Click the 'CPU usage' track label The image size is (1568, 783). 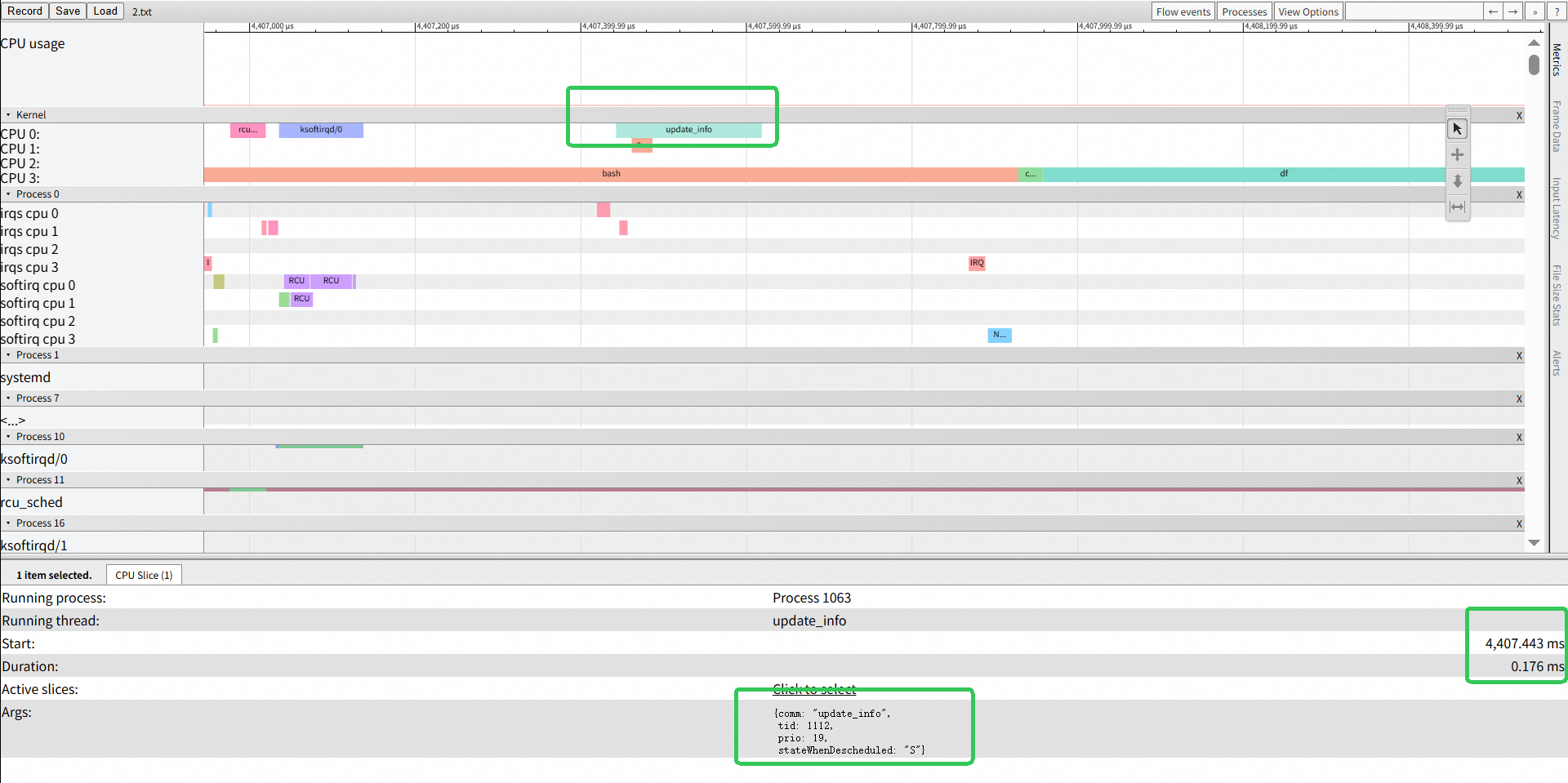coord(33,44)
